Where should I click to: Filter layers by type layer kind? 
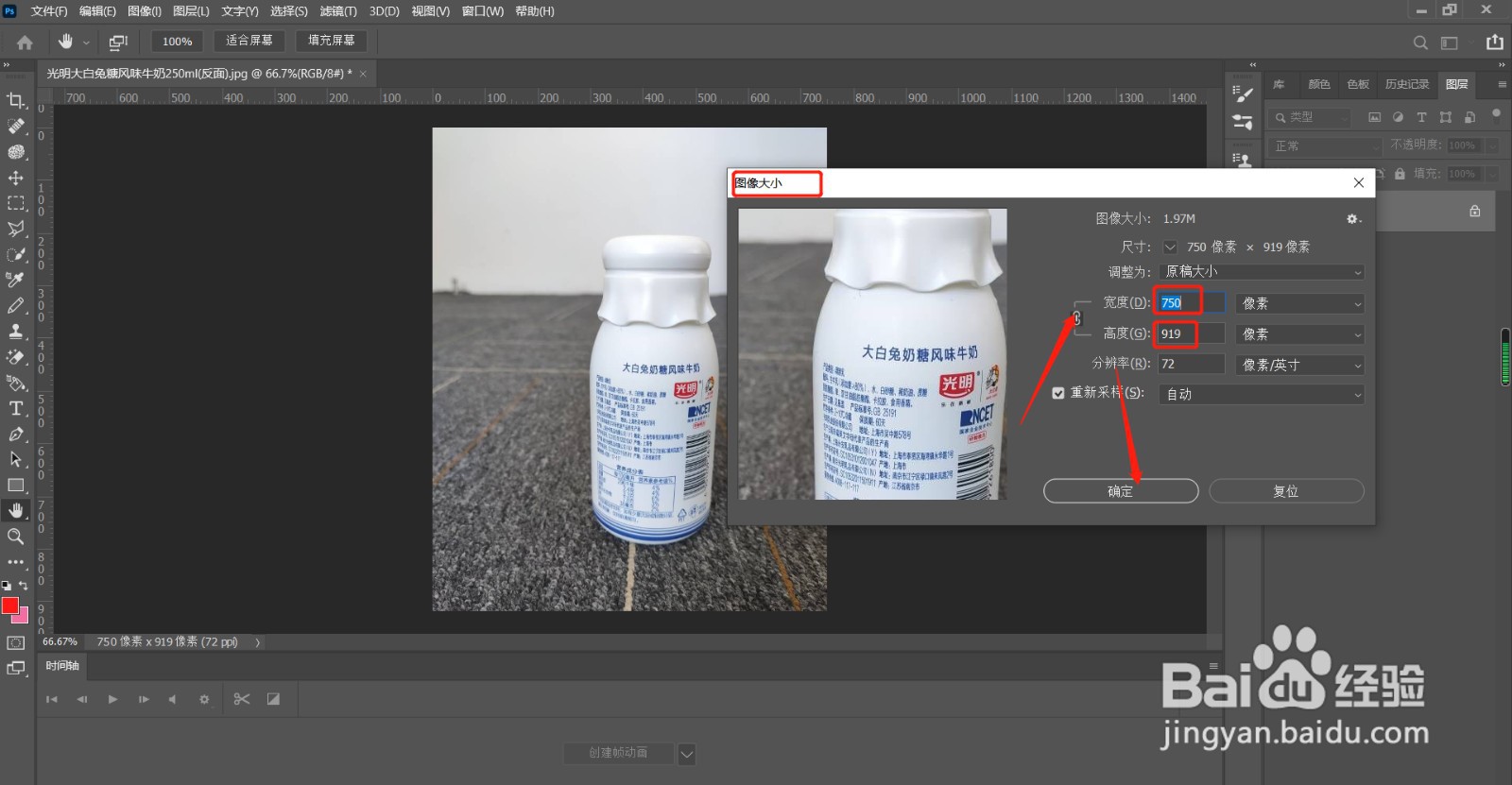1421,117
